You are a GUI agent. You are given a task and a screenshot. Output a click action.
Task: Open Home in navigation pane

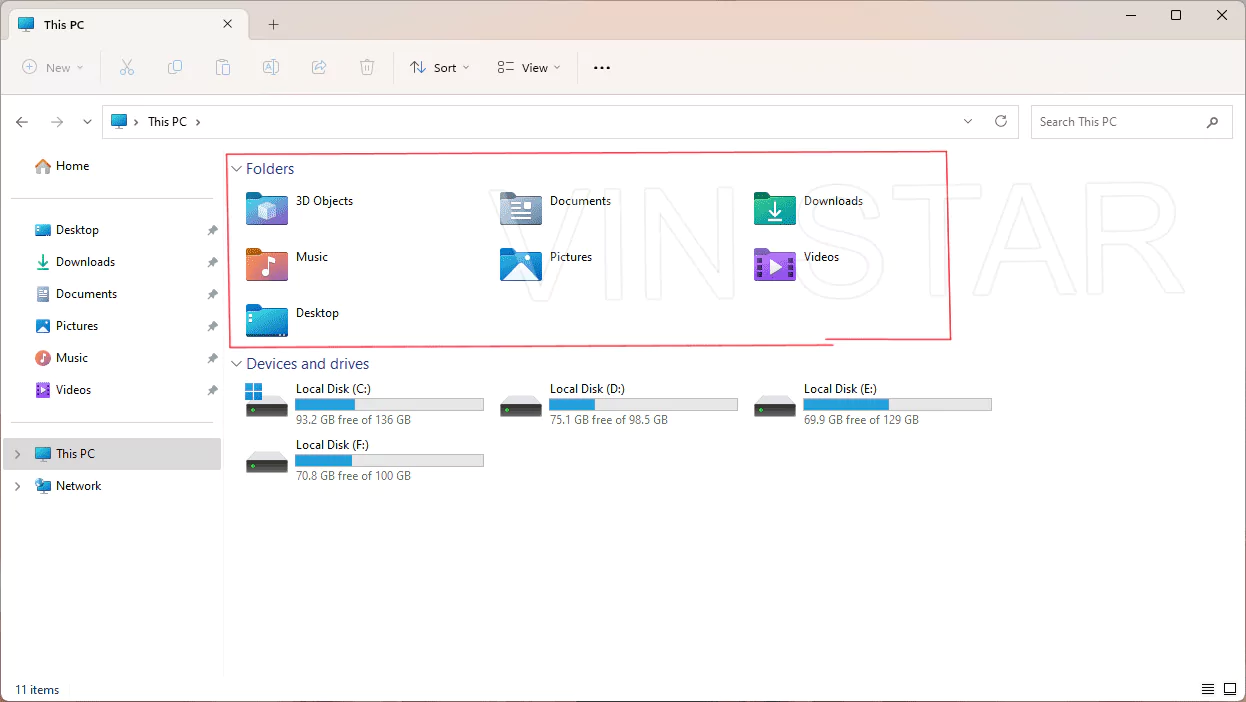click(x=62, y=166)
